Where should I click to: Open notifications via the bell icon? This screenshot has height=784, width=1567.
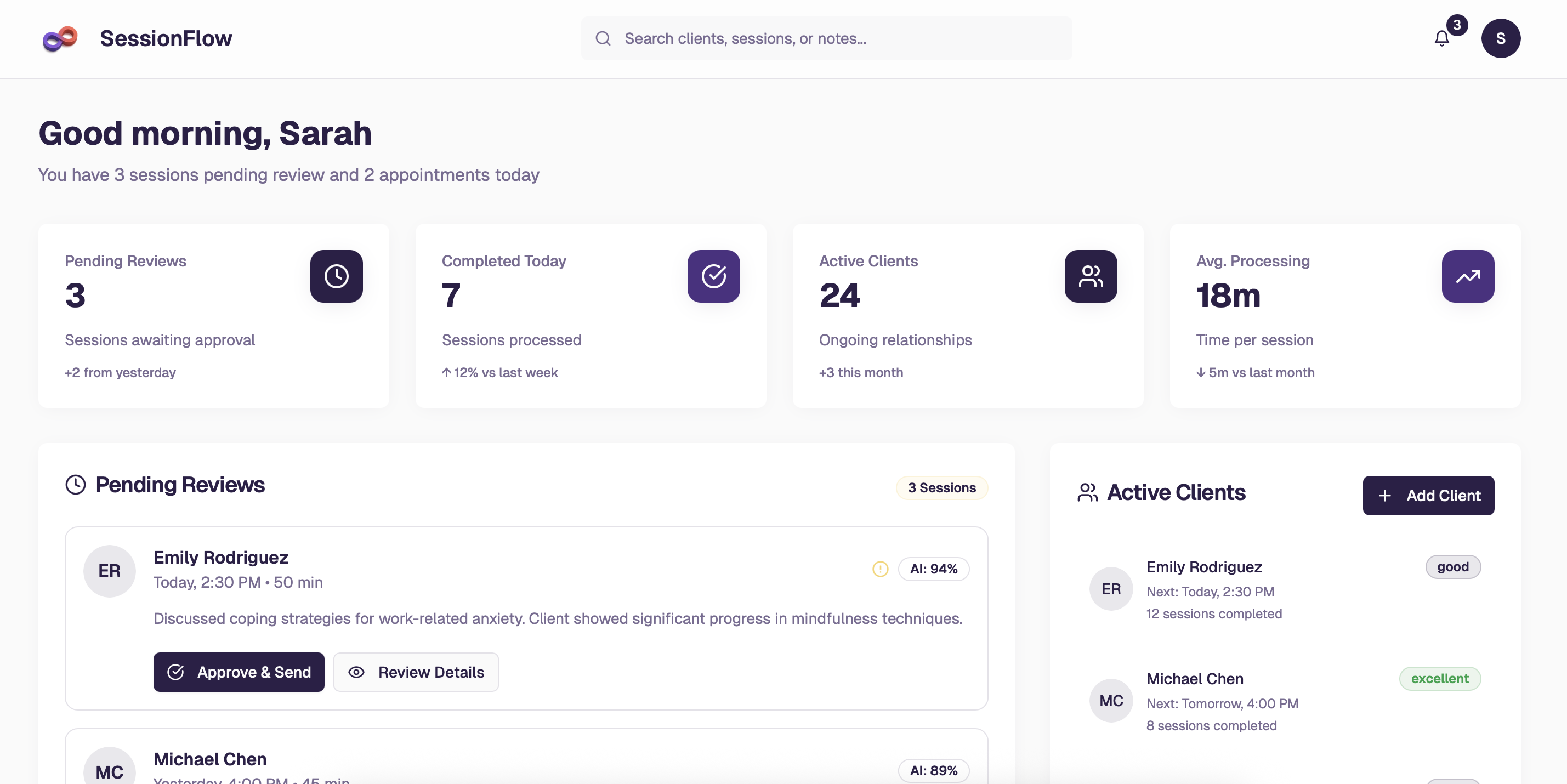[x=1440, y=38]
